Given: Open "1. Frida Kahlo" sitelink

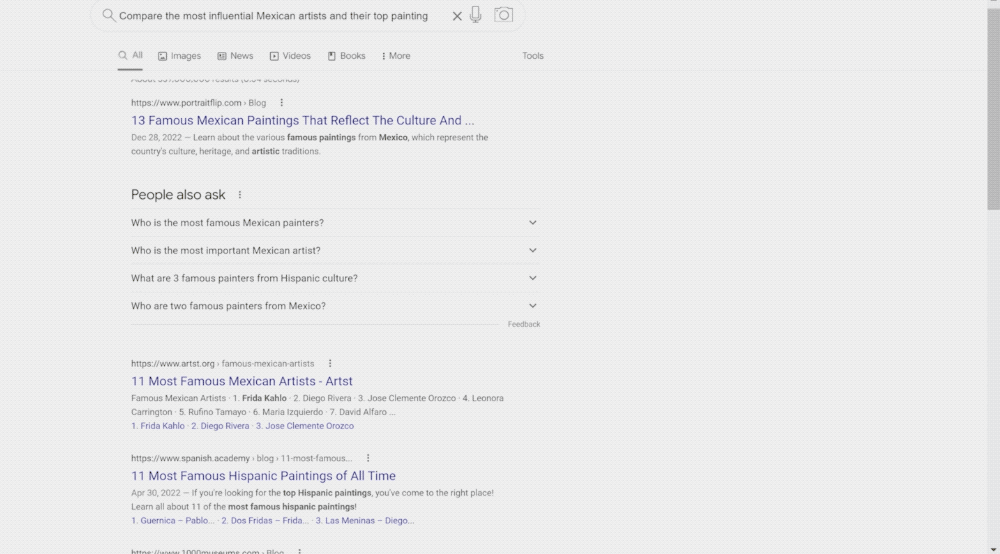Looking at the screenshot, I should click(x=158, y=426).
